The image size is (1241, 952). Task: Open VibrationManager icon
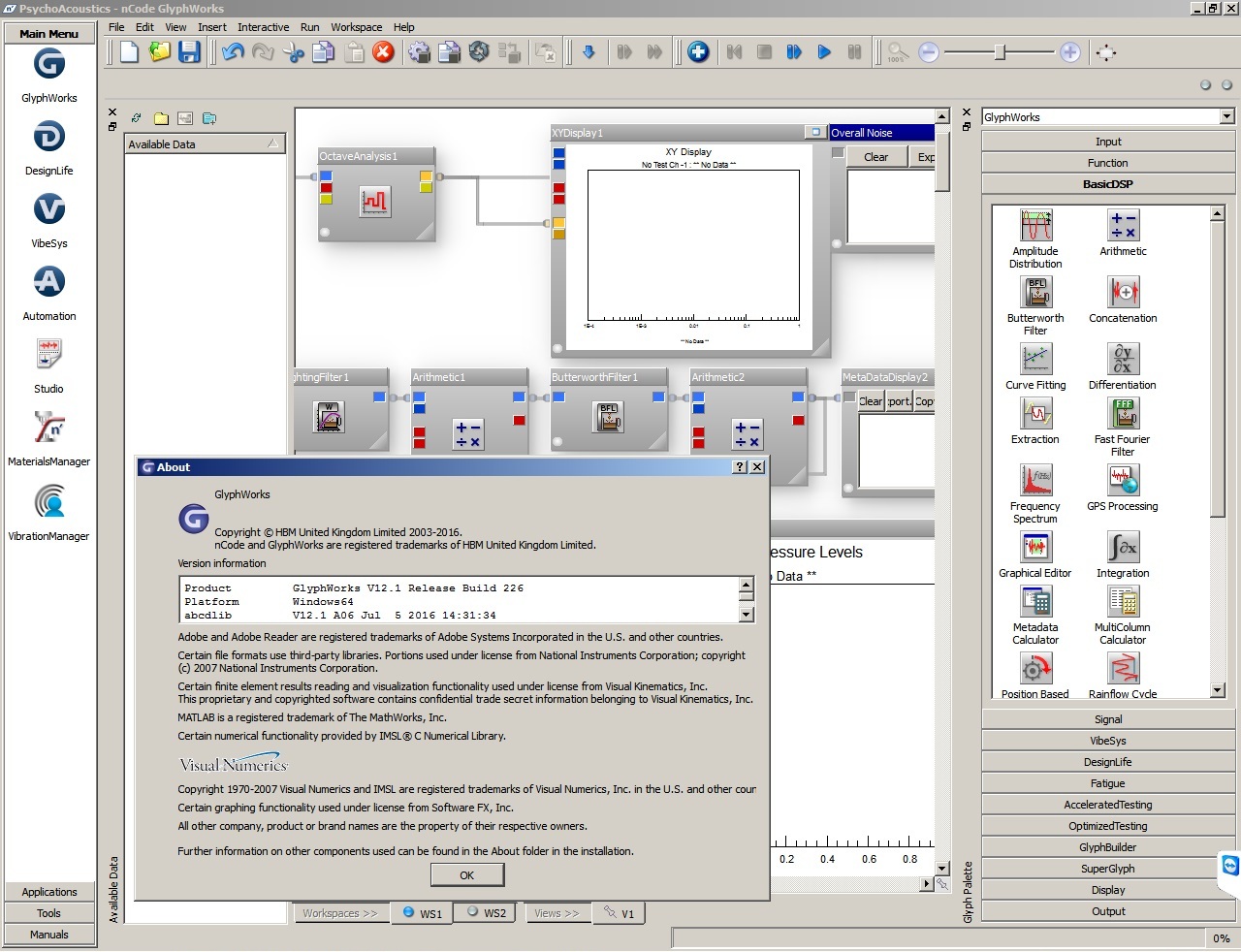(x=49, y=501)
